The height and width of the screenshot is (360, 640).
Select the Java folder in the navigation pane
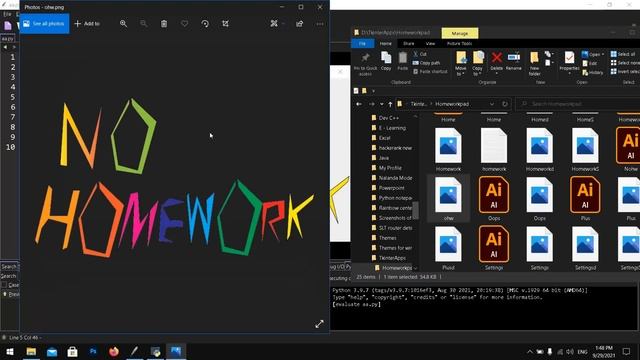click(384, 158)
